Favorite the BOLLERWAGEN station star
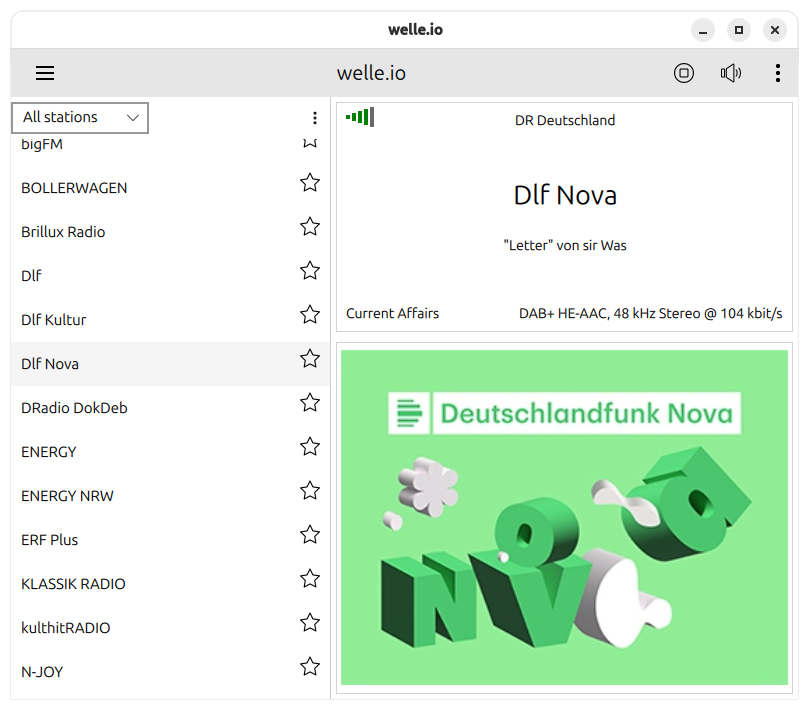The image size is (809, 710). point(310,183)
